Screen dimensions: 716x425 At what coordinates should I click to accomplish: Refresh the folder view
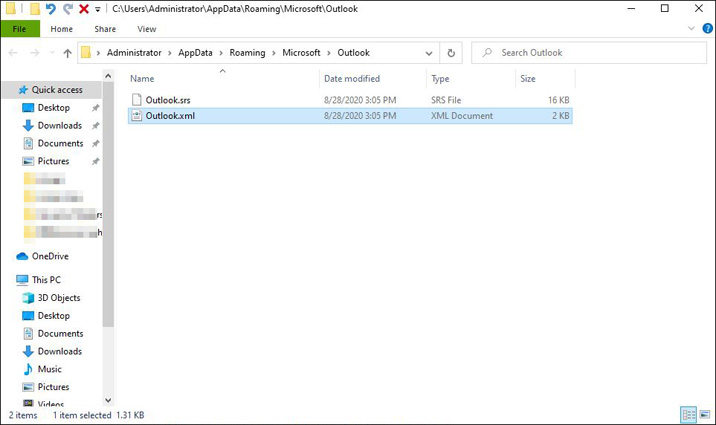click(451, 53)
